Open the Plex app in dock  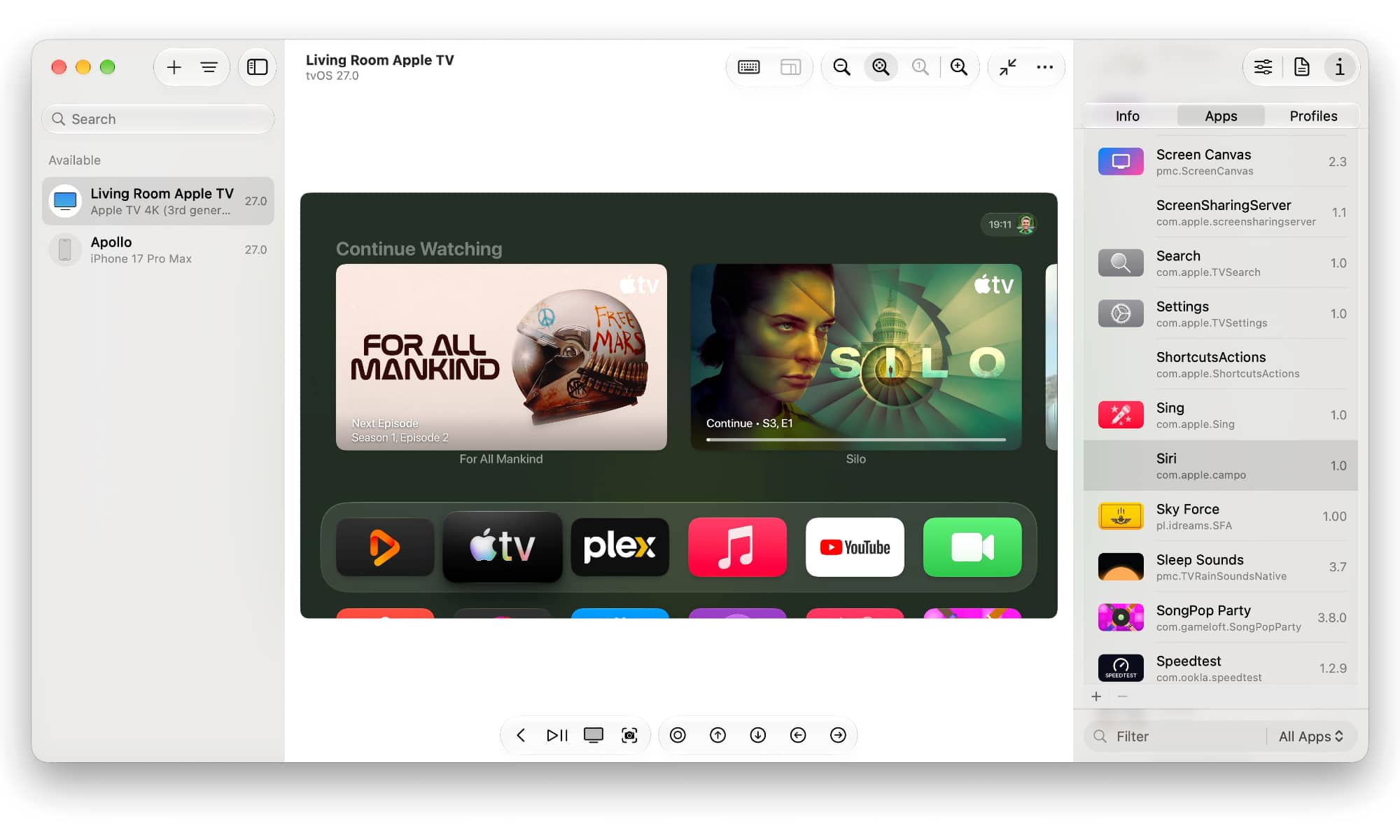point(620,547)
